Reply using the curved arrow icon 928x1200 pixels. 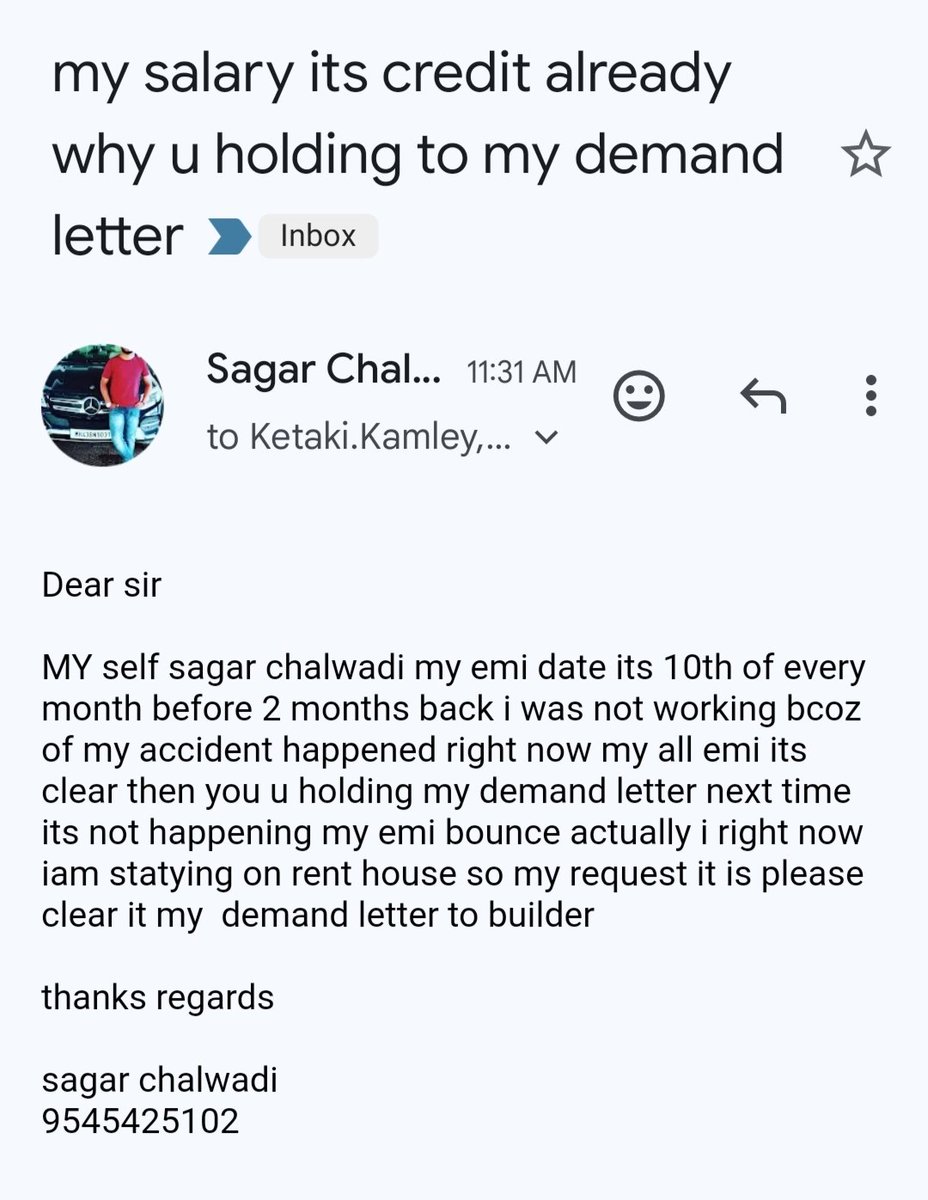click(763, 397)
